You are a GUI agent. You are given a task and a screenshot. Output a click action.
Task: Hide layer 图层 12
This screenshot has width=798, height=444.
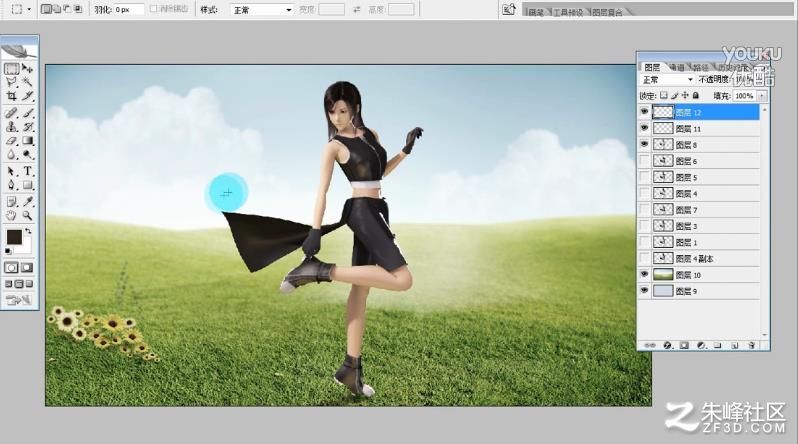point(644,112)
